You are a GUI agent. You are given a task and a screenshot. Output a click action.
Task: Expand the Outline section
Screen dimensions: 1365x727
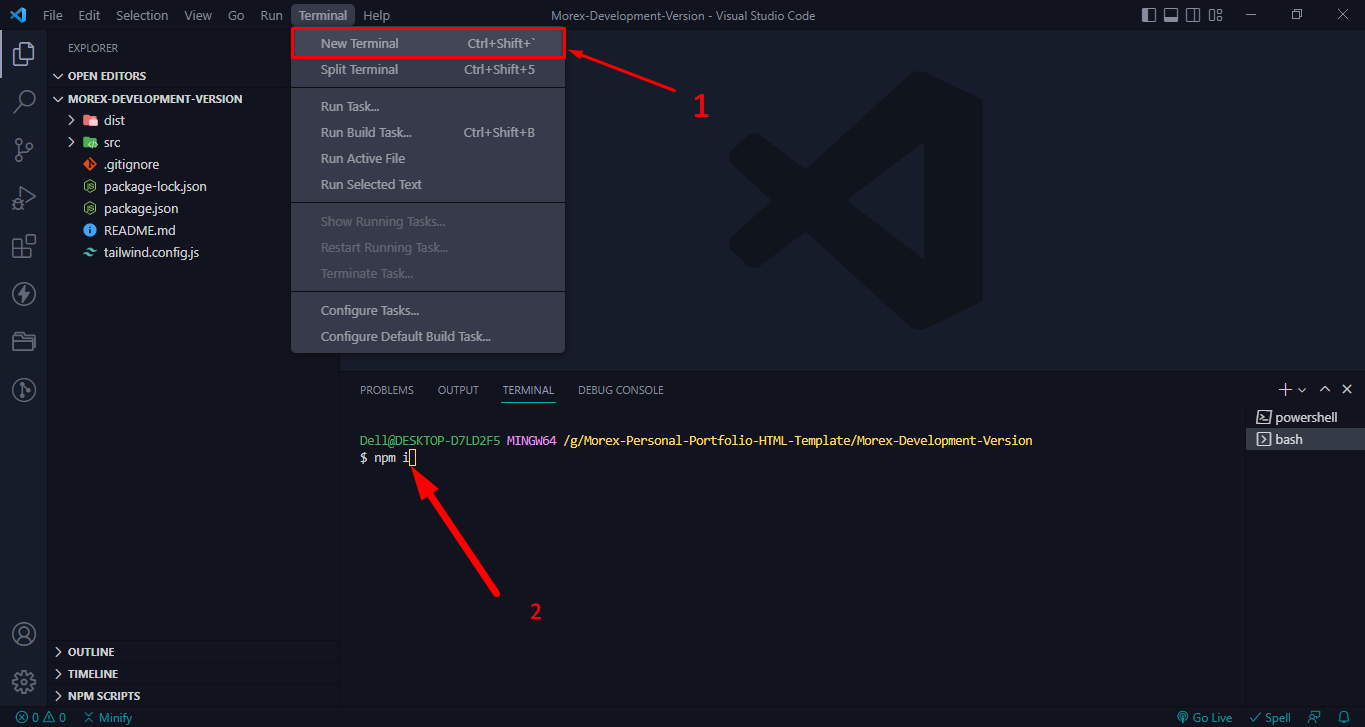(195, 652)
